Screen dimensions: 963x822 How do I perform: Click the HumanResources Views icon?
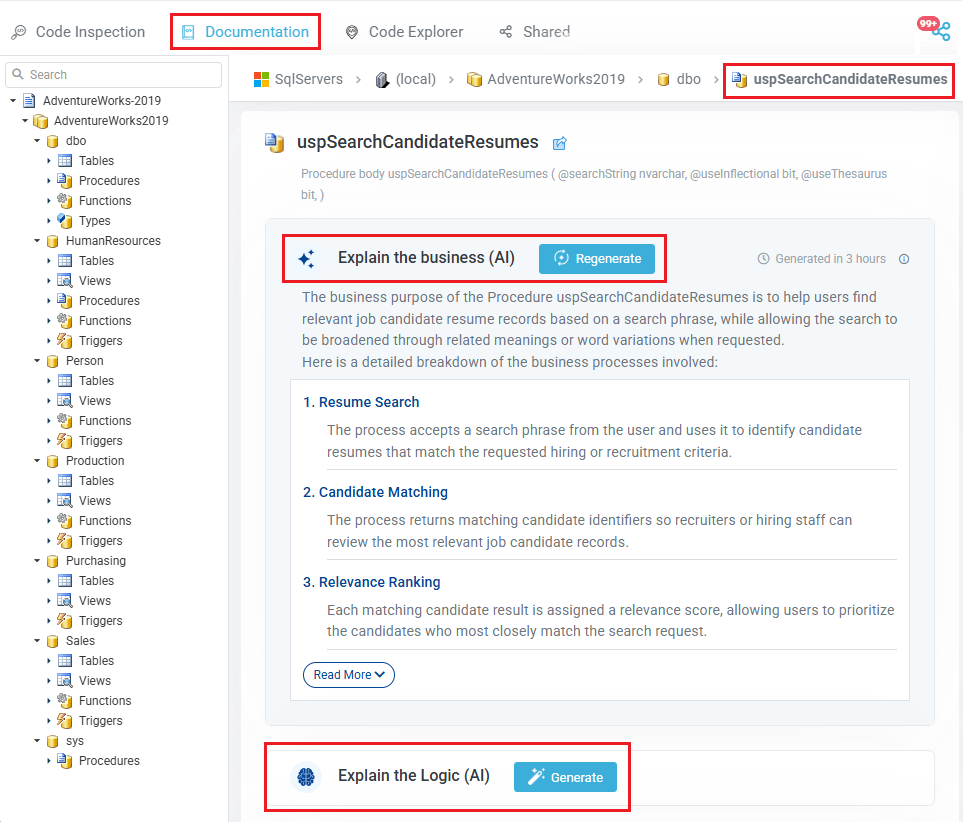[x=64, y=281]
